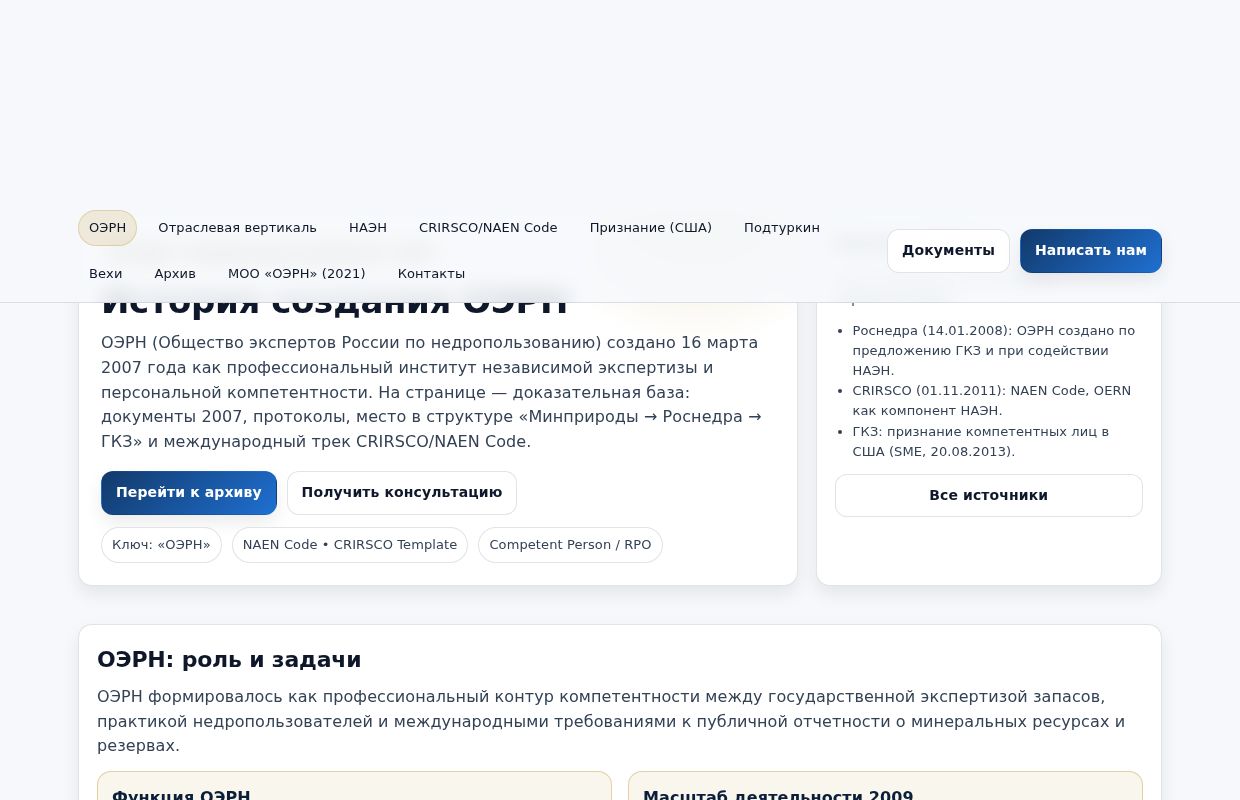1240x800 pixels.
Task: Navigate to the Архив page
Action: tap(175, 274)
